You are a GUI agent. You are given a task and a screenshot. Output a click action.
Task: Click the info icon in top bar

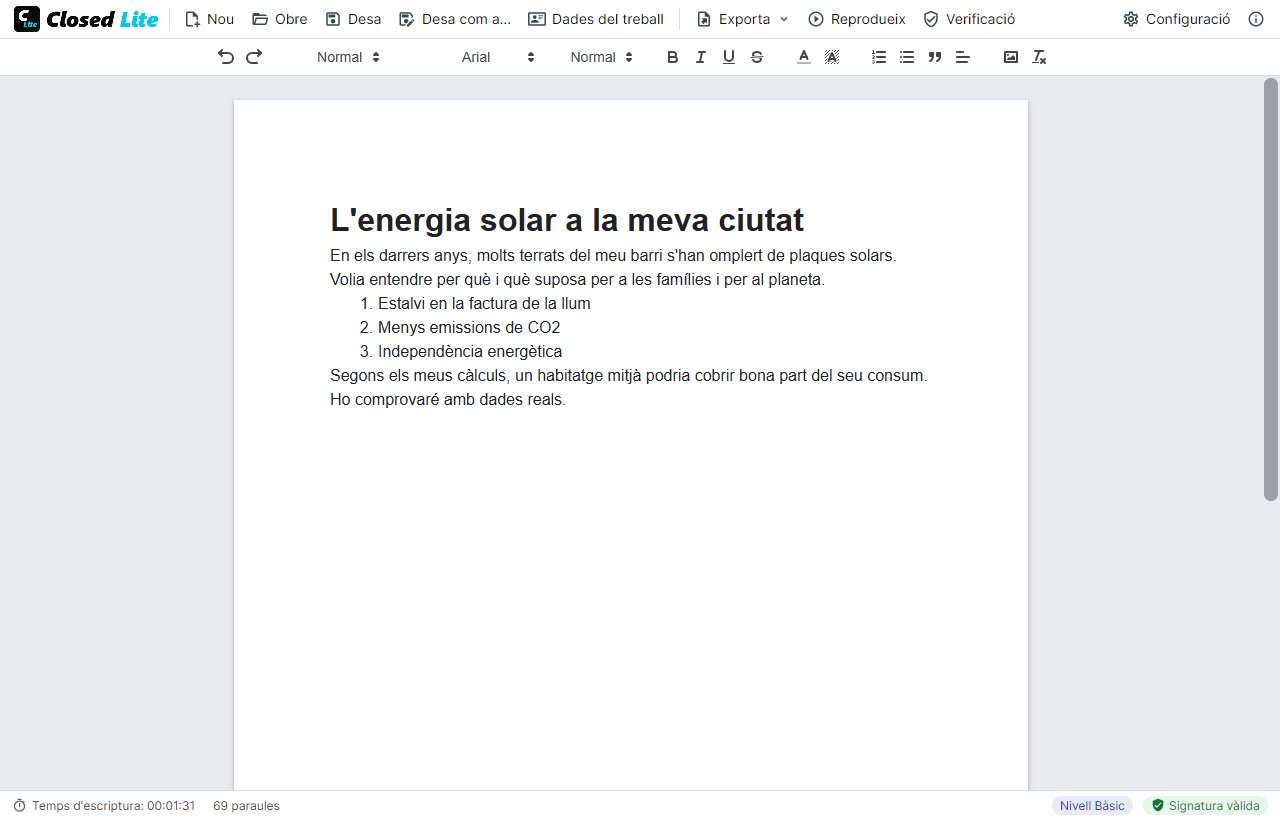[x=1256, y=19]
